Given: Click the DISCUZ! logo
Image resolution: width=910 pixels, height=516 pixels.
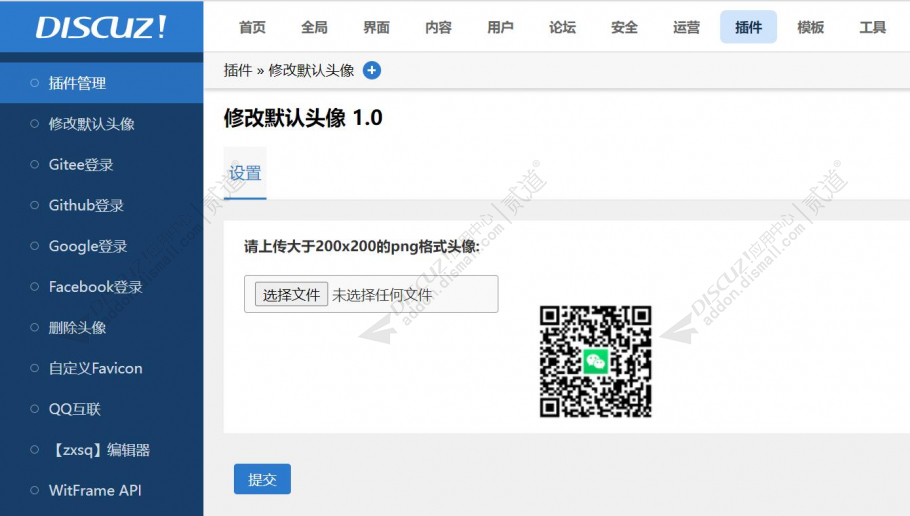Looking at the screenshot, I should point(101,27).
